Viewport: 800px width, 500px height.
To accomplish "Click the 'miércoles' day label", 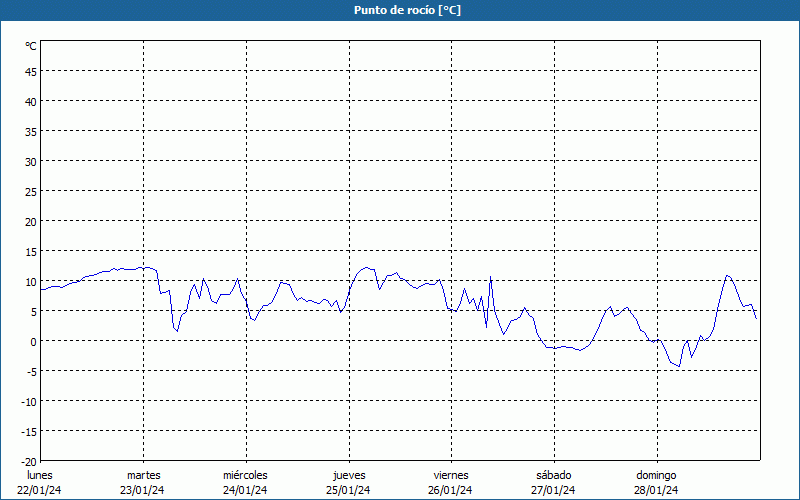I will click(x=245, y=475).
